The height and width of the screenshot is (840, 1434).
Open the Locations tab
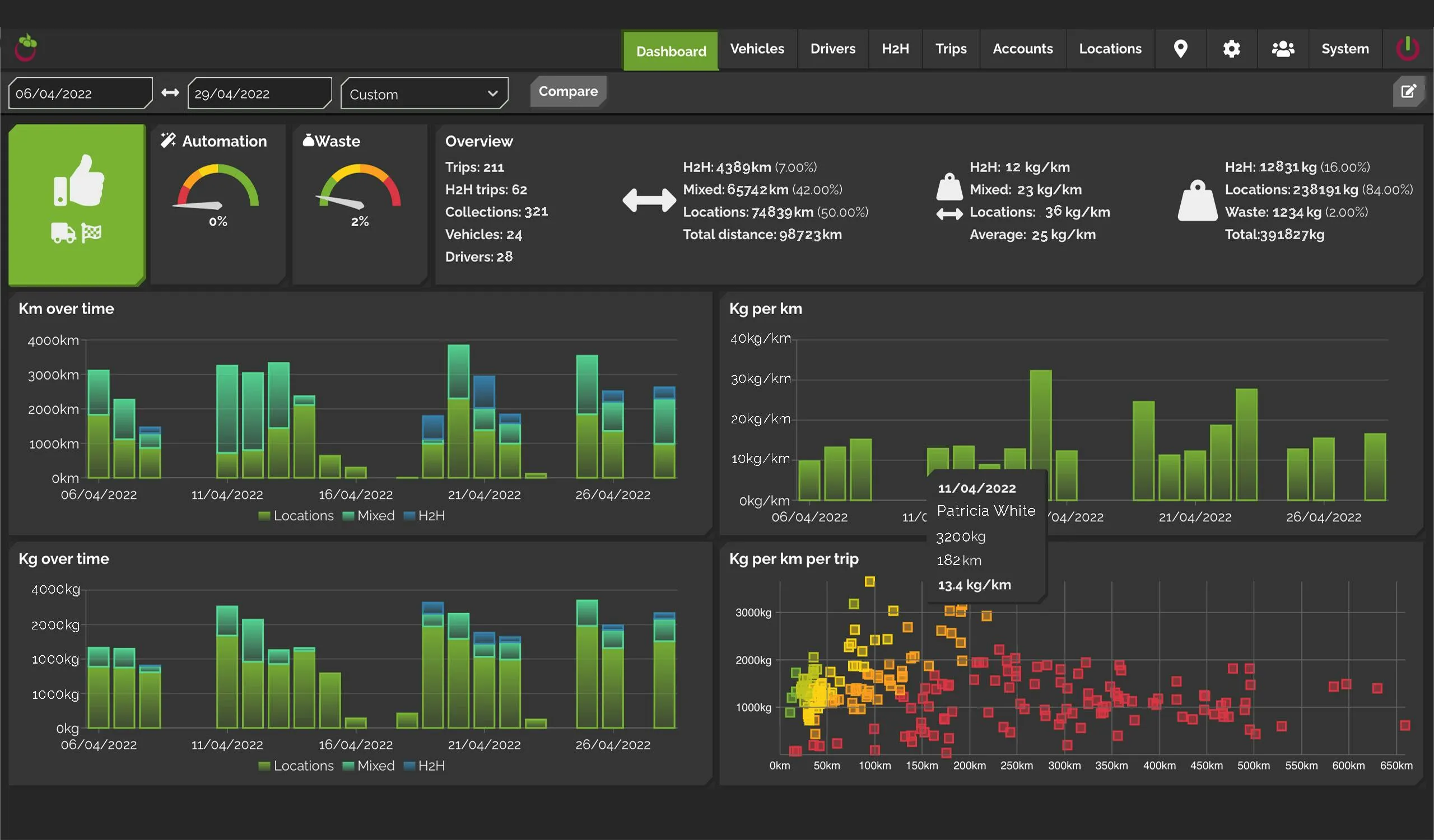coord(1110,49)
